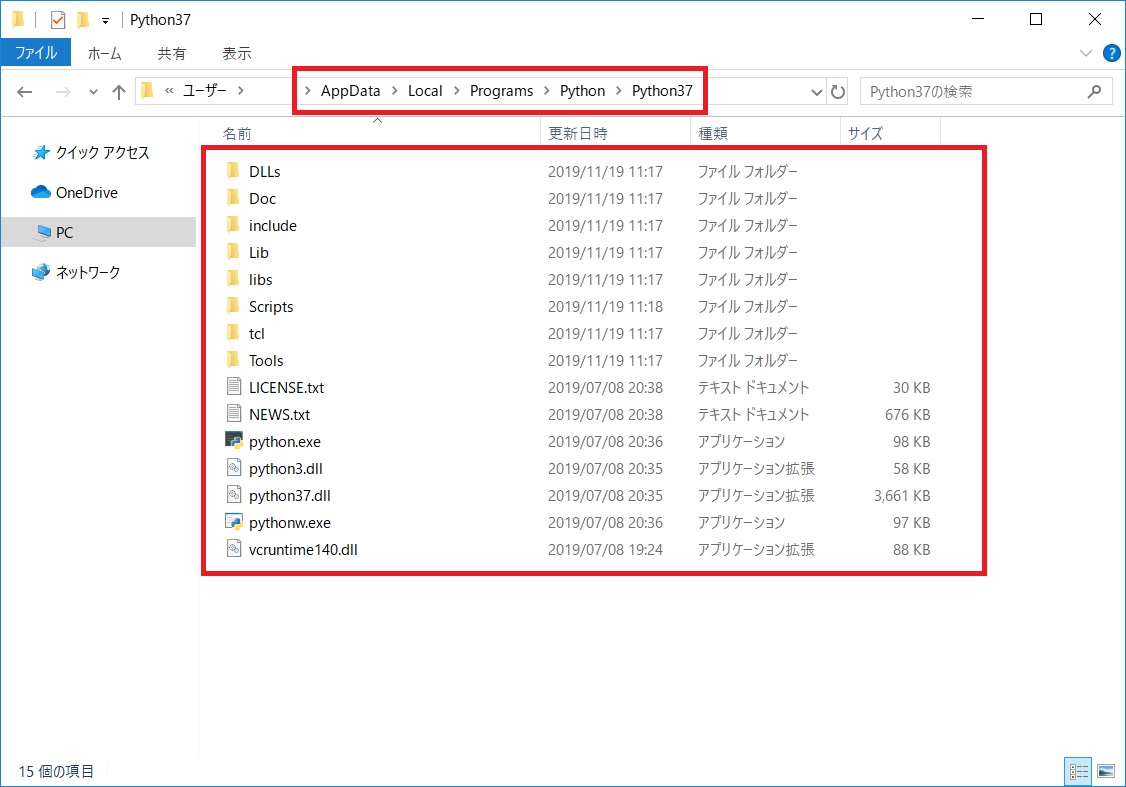
Task: Click the AppData breadcrumb segment
Action: click(x=350, y=91)
